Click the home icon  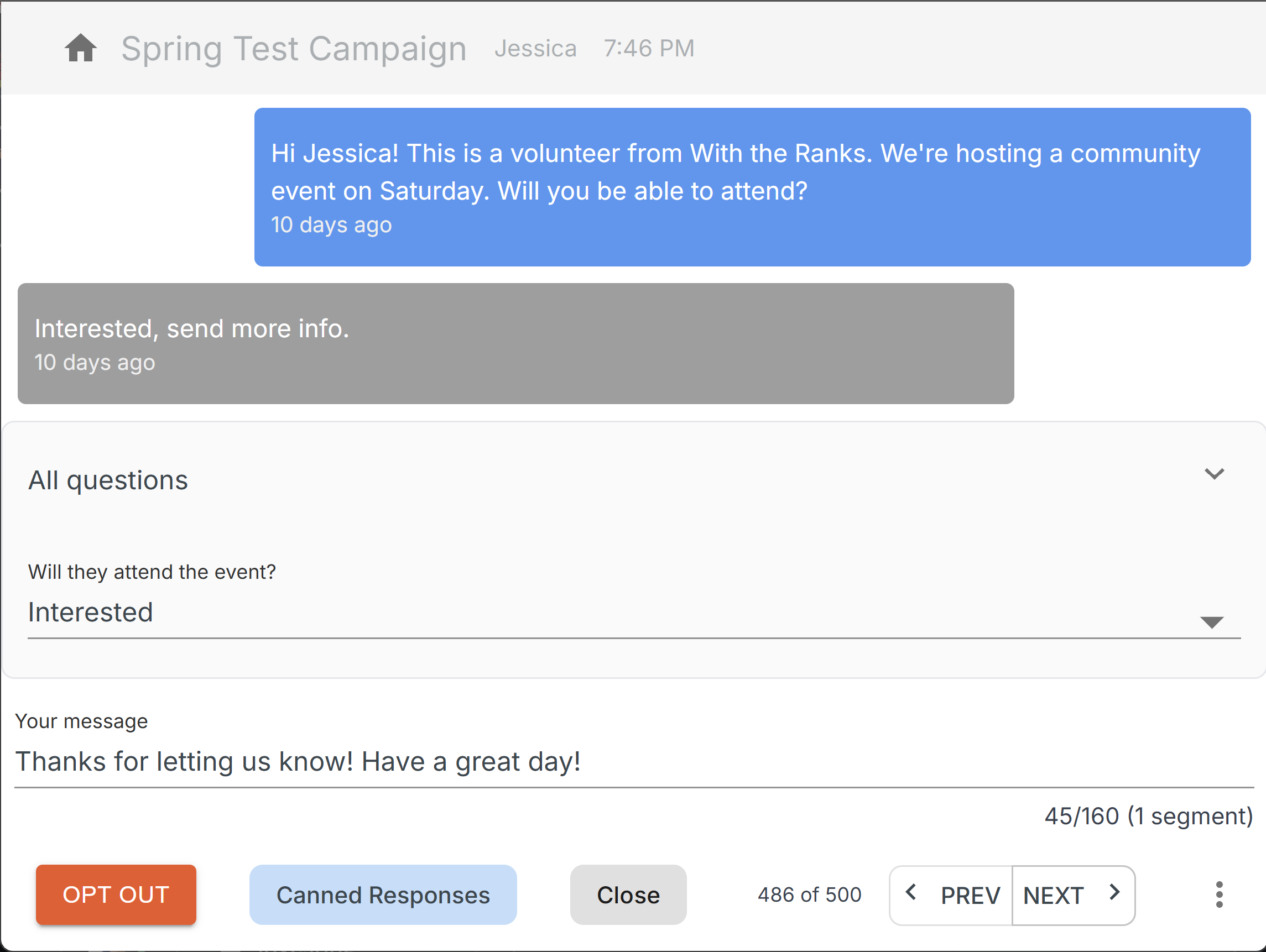click(x=80, y=48)
